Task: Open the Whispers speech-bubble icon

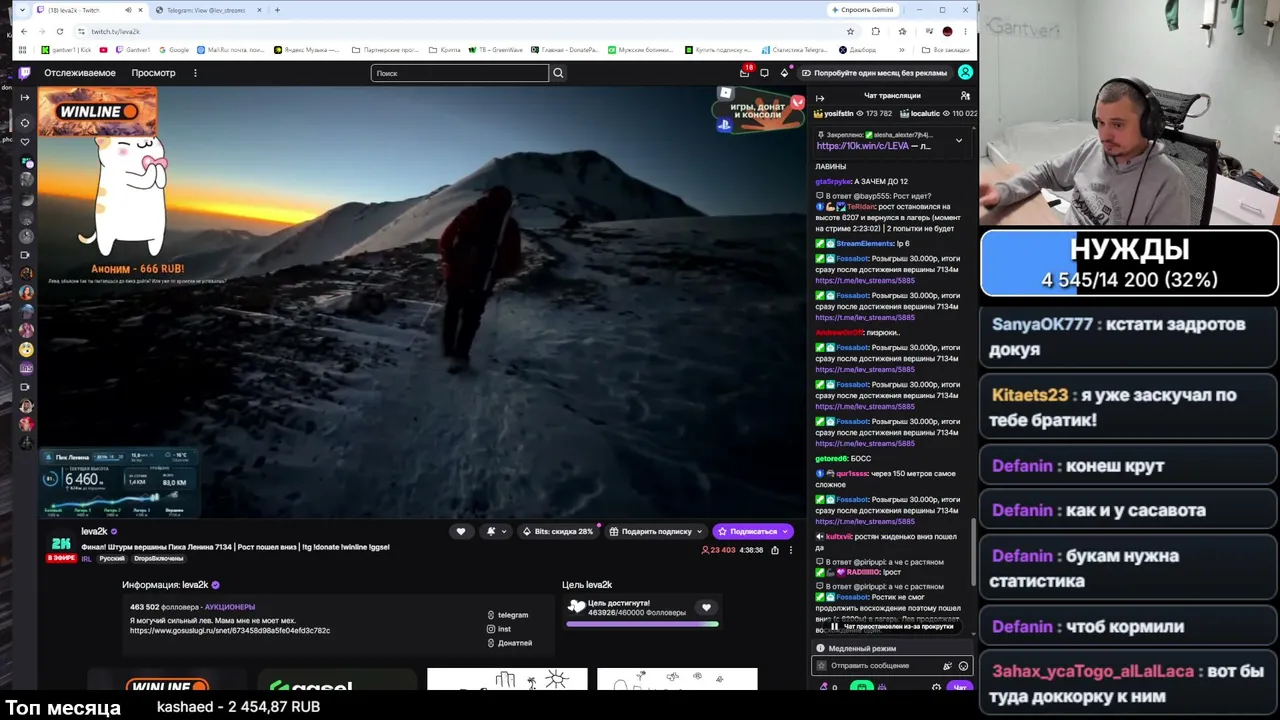Action: coord(764,73)
